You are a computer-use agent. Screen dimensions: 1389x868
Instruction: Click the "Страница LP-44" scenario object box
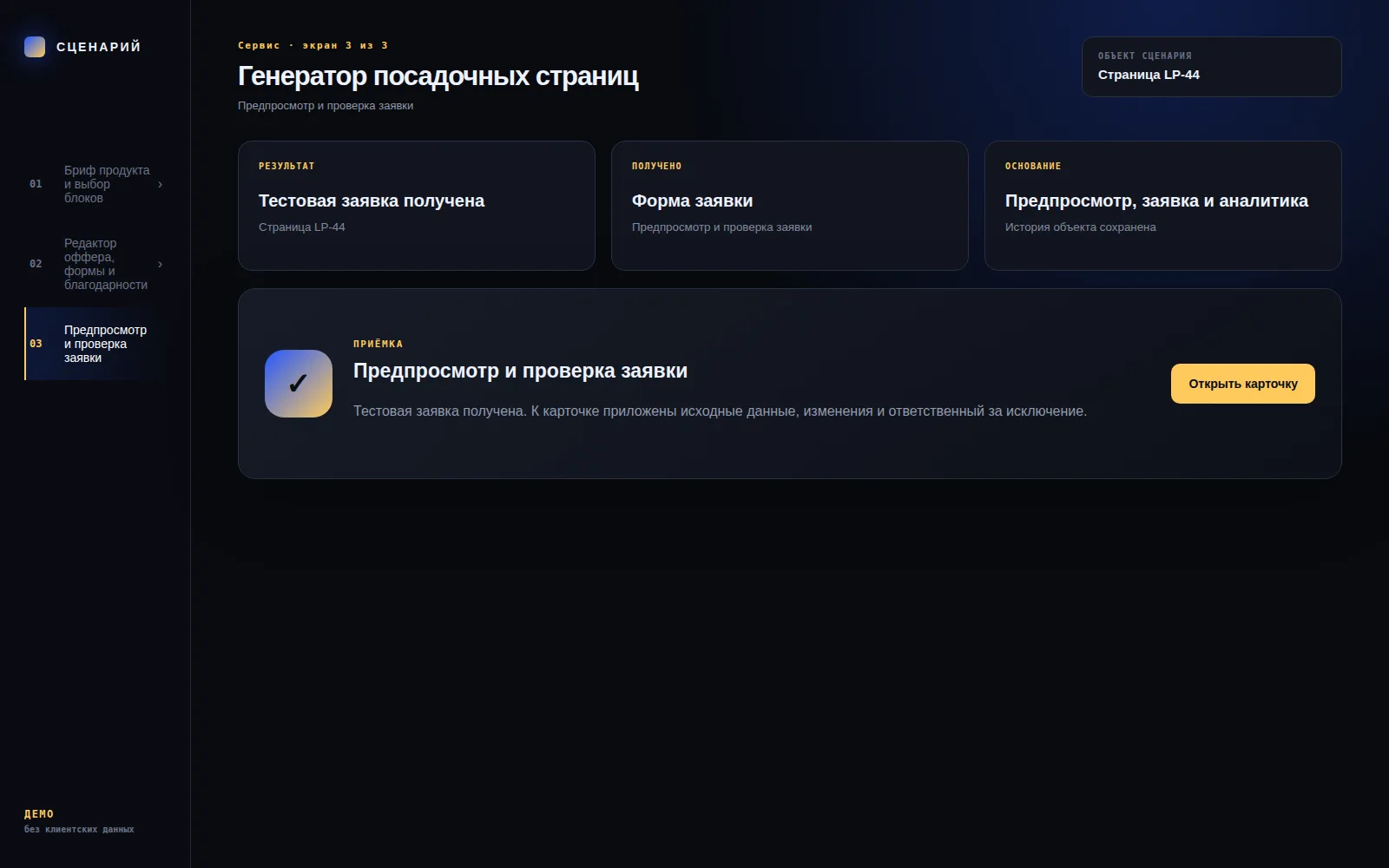(x=1212, y=67)
